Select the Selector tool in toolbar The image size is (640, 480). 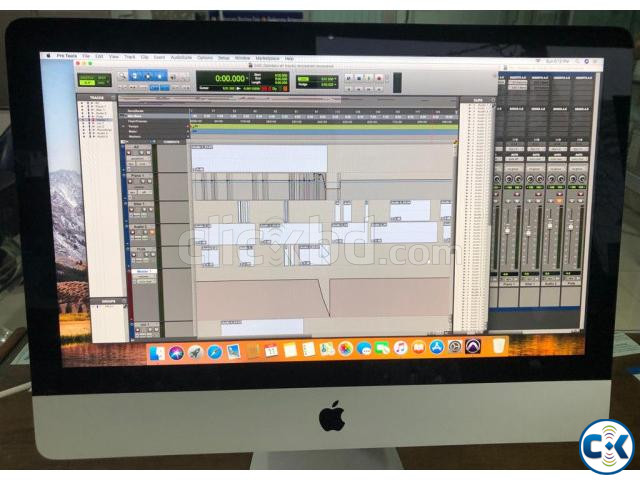point(147,76)
